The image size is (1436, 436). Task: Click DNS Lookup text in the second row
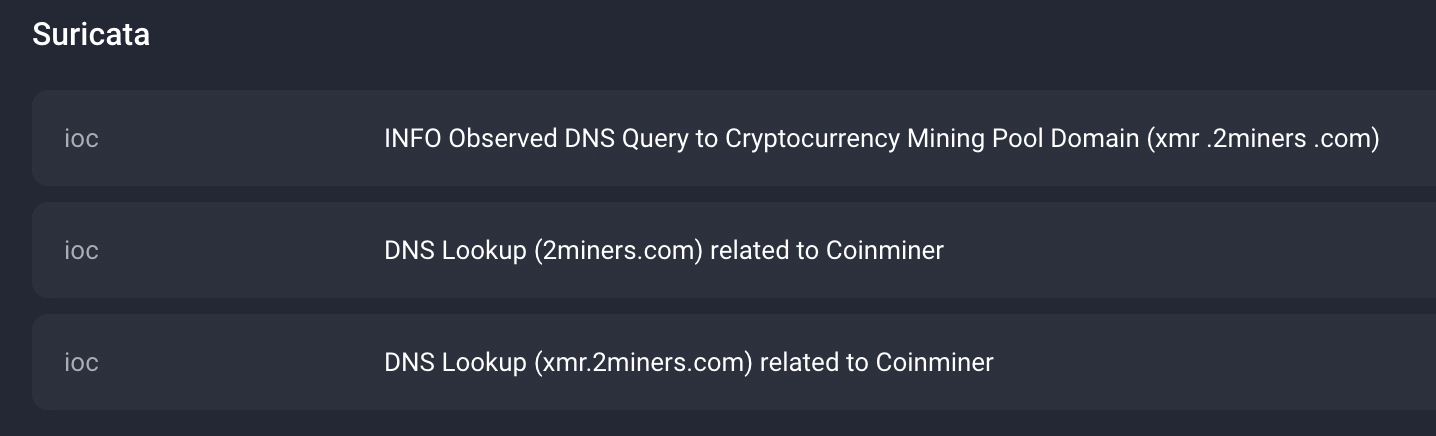click(x=455, y=250)
